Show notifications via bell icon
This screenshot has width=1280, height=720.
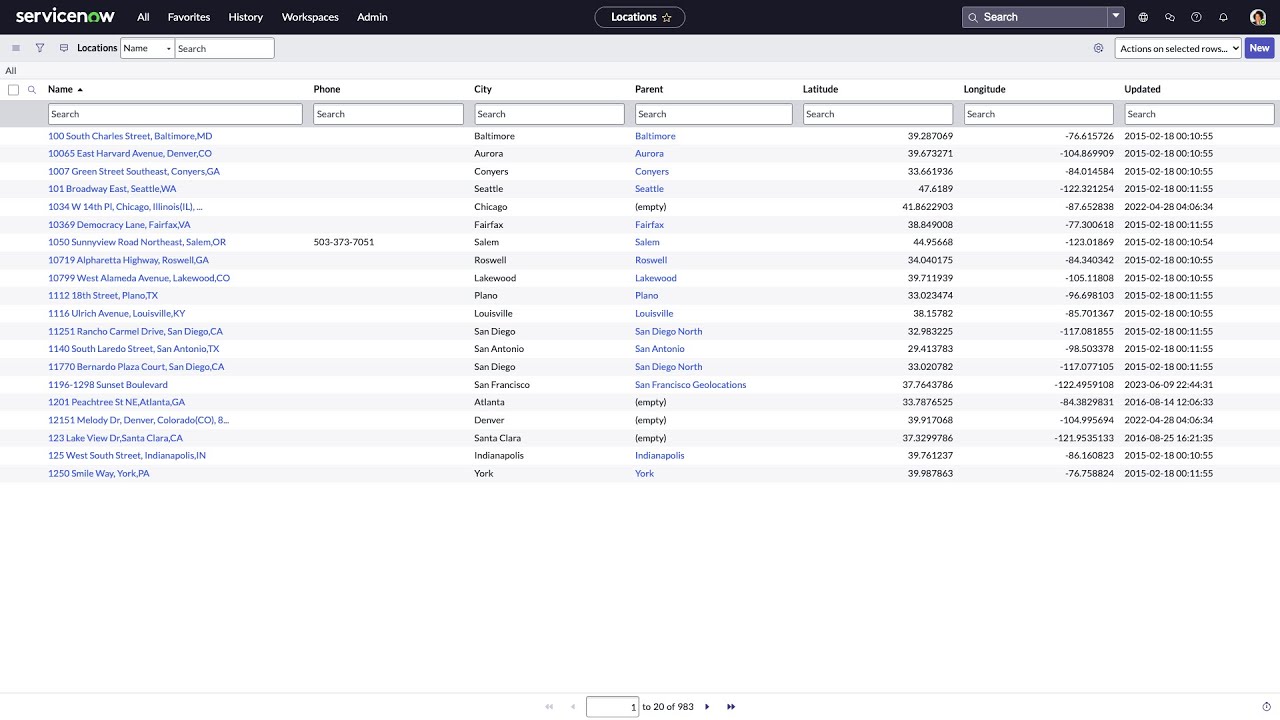(1223, 17)
